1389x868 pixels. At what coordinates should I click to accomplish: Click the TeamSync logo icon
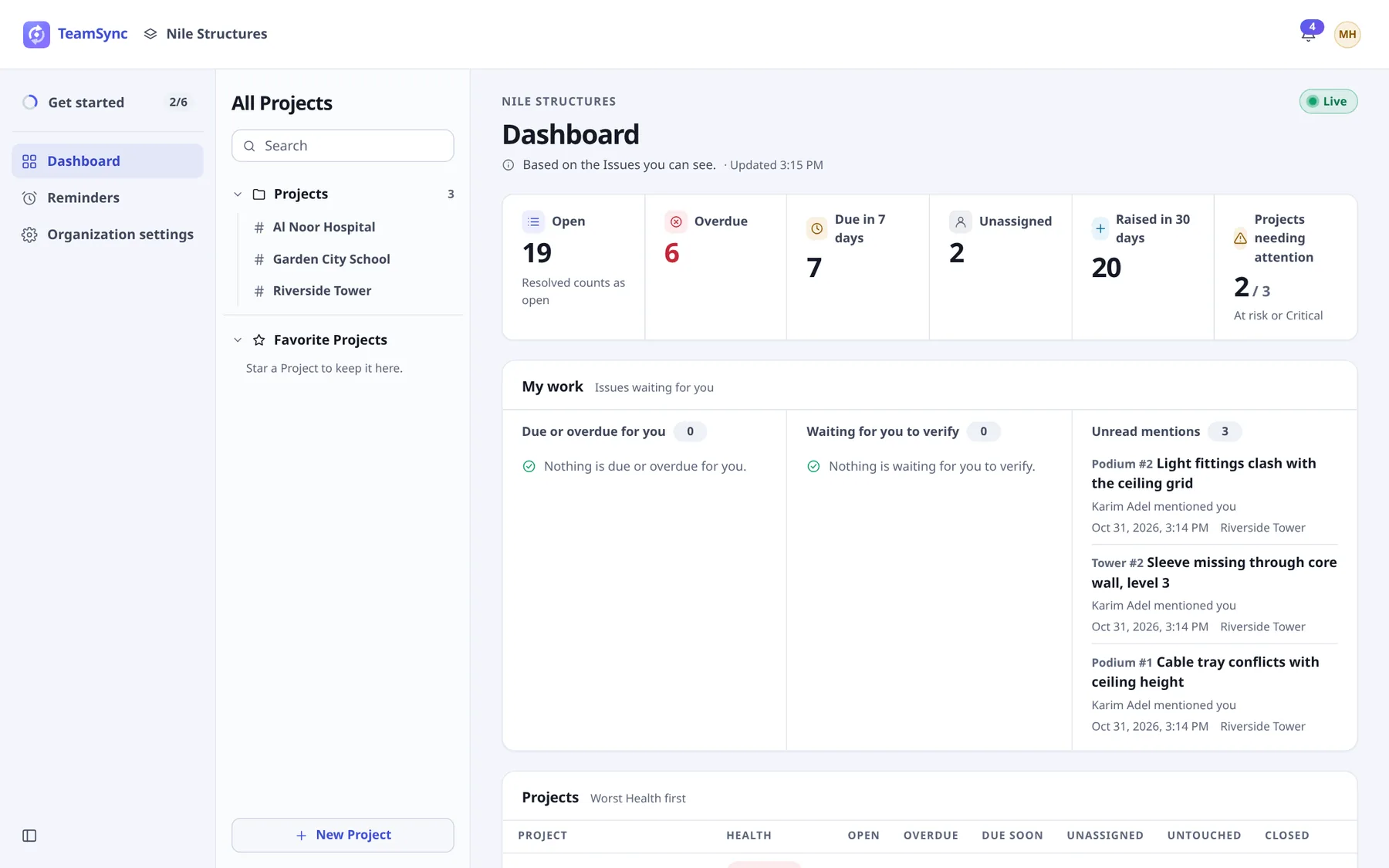(36, 34)
